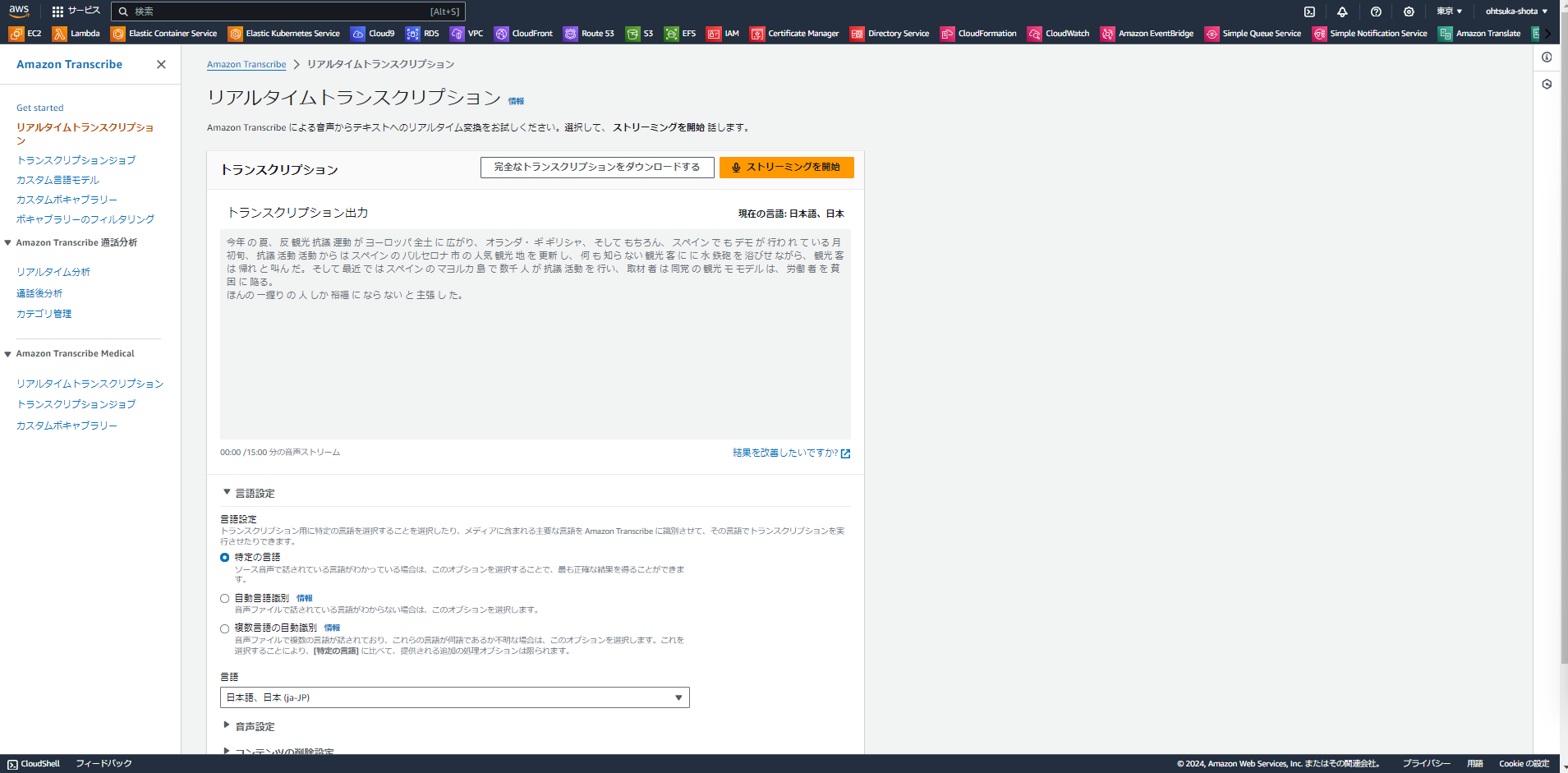The height and width of the screenshot is (773, 1568).
Task: Collapse the Amazon Transcribe Medical group
Action: (7, 354)
